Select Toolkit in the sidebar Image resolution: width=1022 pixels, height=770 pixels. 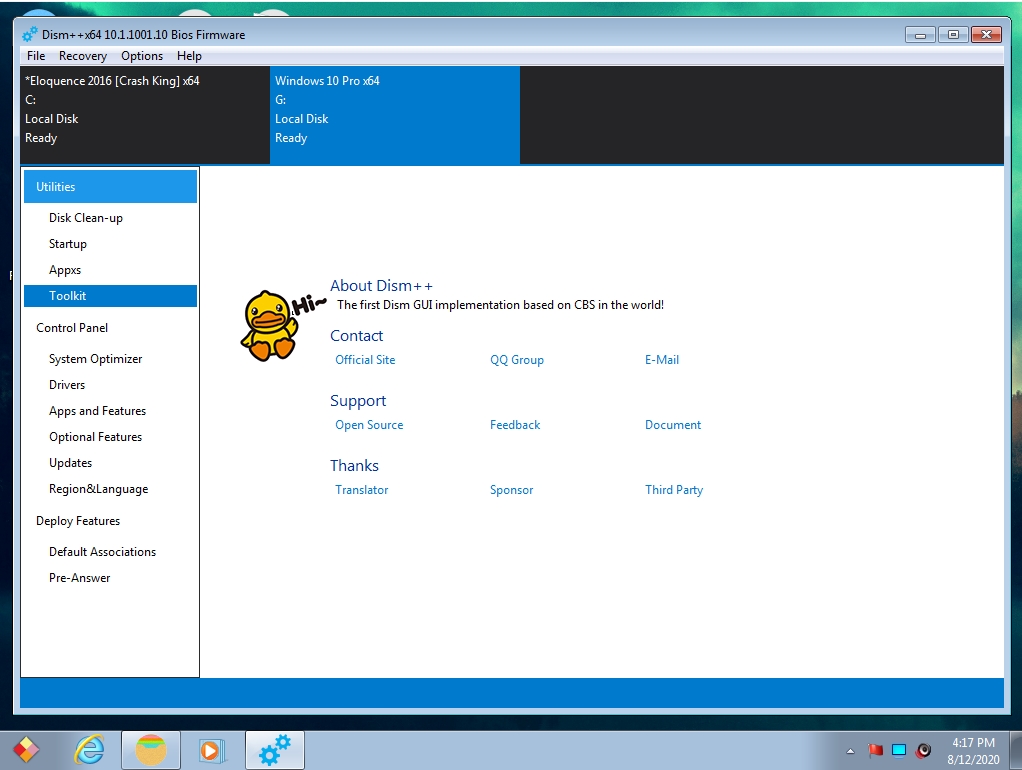[110, 296]
